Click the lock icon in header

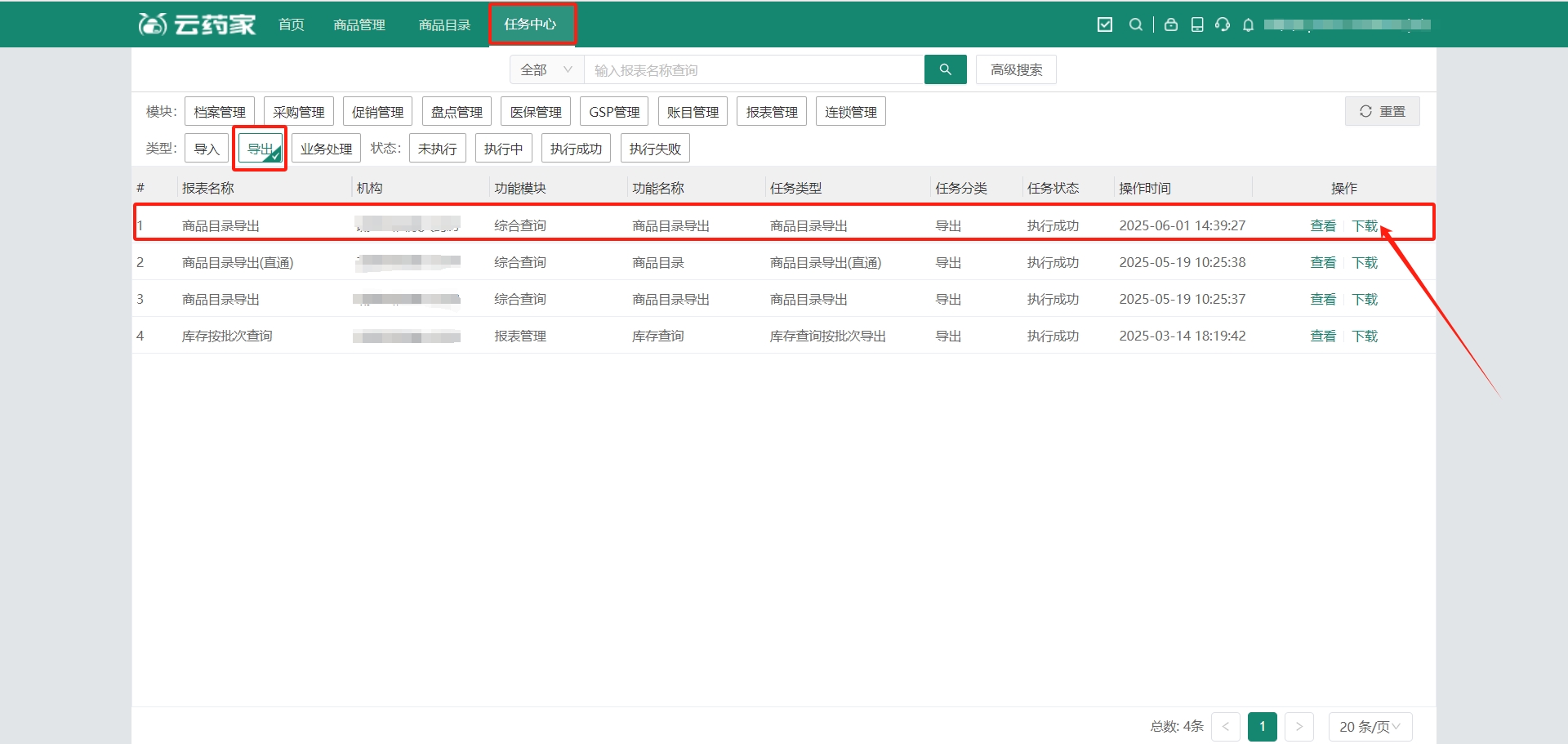(1171, 25)
